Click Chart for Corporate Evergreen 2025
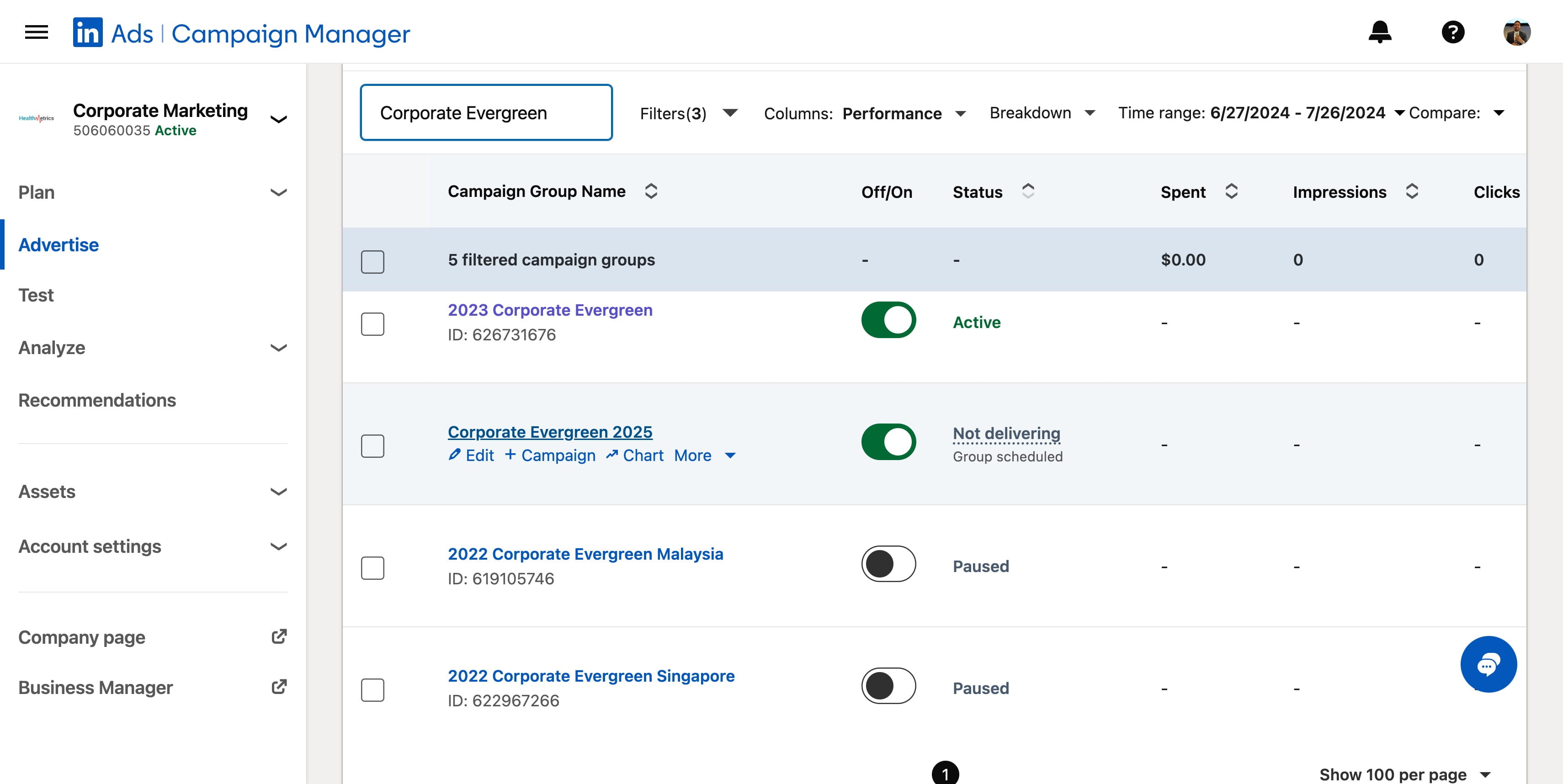 [x=635, y=456]
